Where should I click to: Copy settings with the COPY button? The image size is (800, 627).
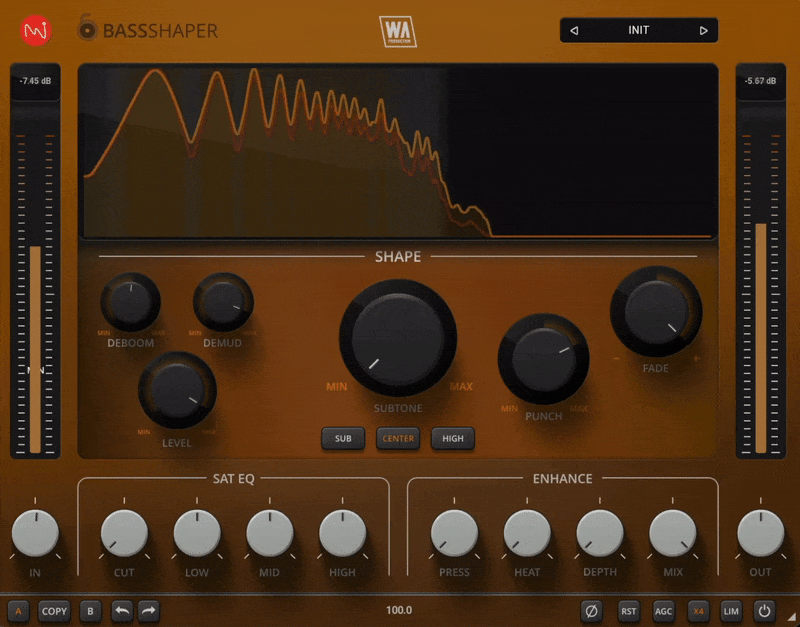(x=54, y=611)
